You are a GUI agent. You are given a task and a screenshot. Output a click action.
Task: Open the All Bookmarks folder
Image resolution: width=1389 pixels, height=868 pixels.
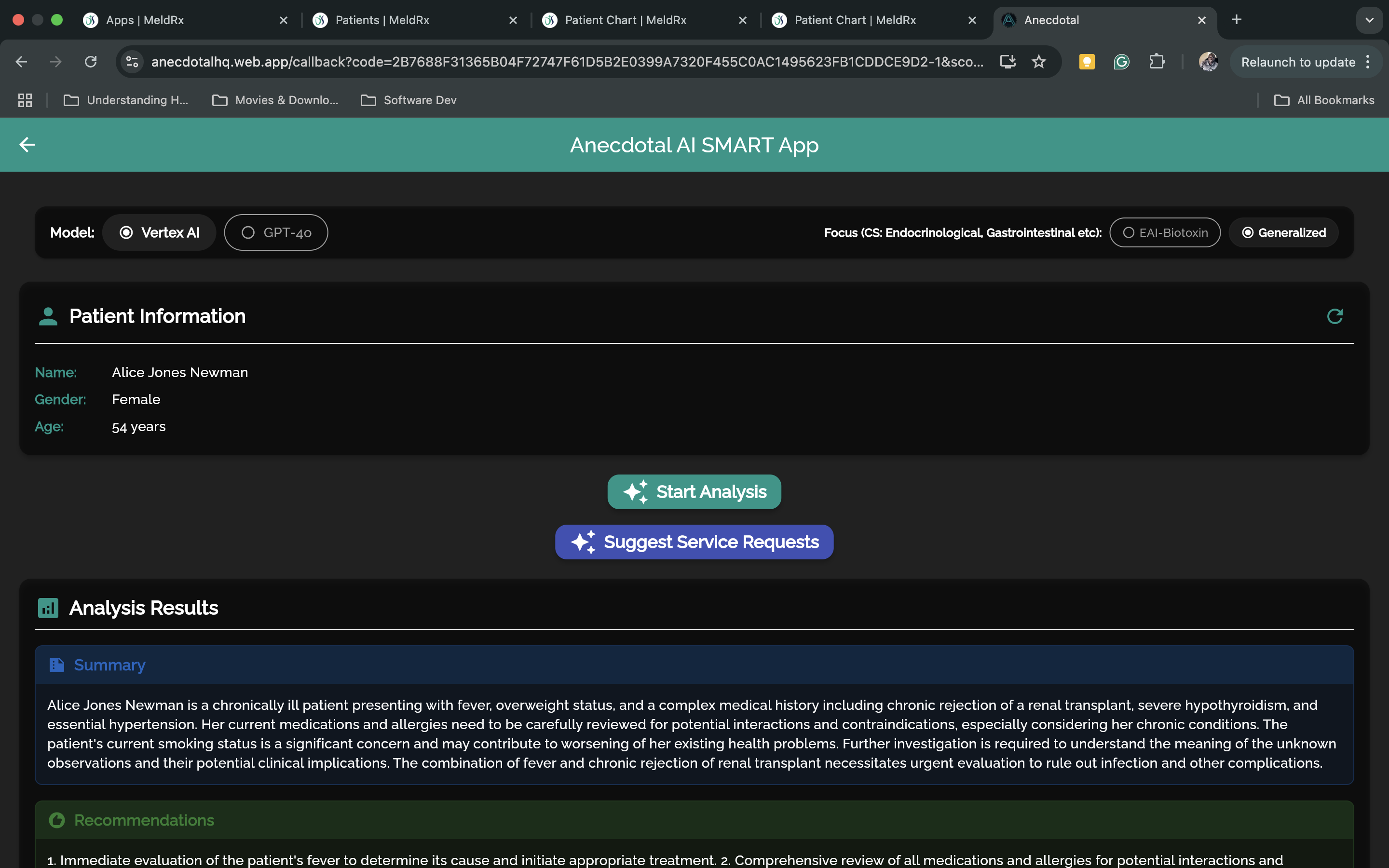pos(1324,100)
